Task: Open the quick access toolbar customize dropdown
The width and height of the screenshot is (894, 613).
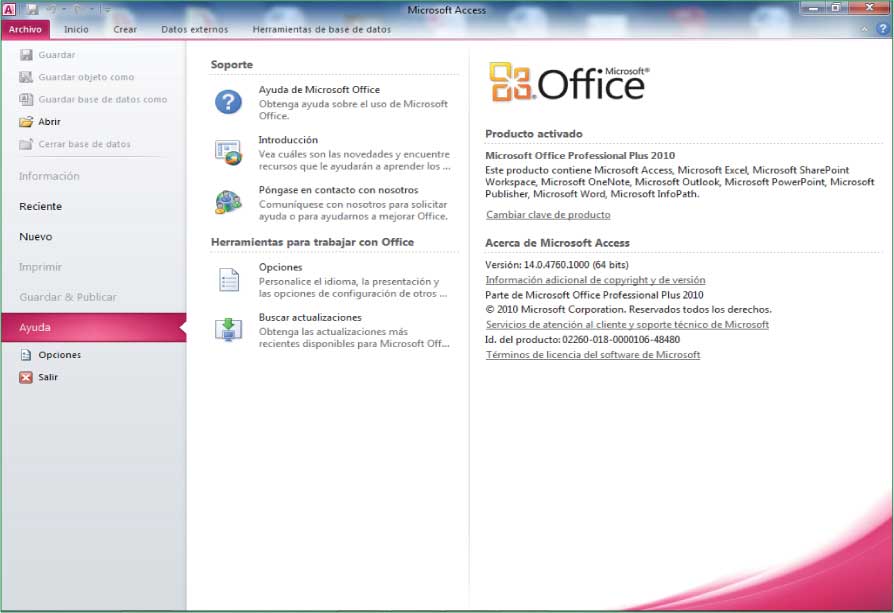Action: pos(106,10)
